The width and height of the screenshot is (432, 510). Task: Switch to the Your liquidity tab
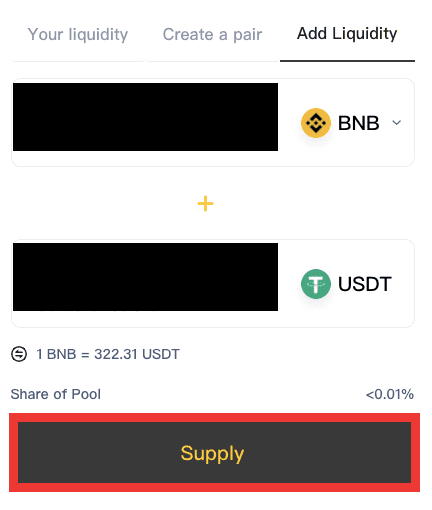[x=78, y=34]
